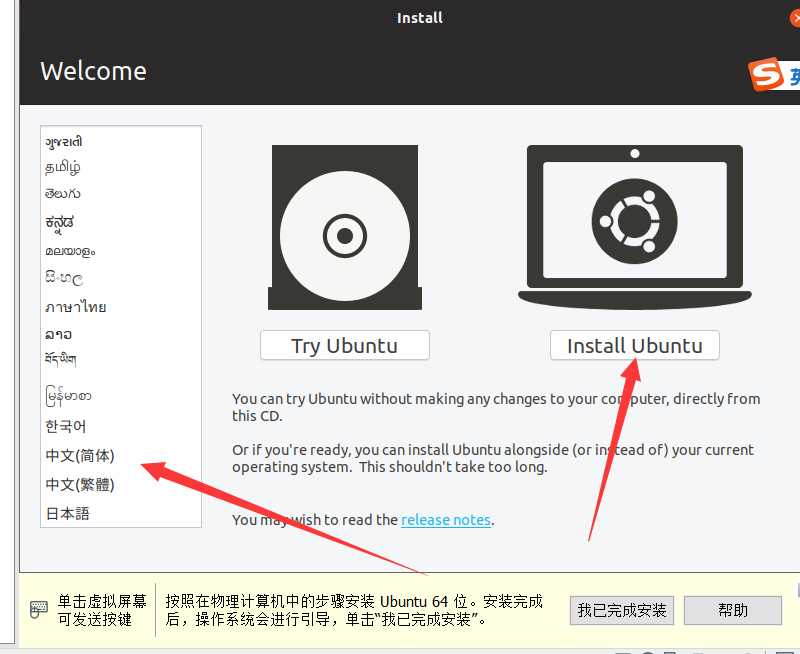Screen dimensions: 800x654
Task: Select ಕನ್ನಡ language
Action: (x=59, y=223)
